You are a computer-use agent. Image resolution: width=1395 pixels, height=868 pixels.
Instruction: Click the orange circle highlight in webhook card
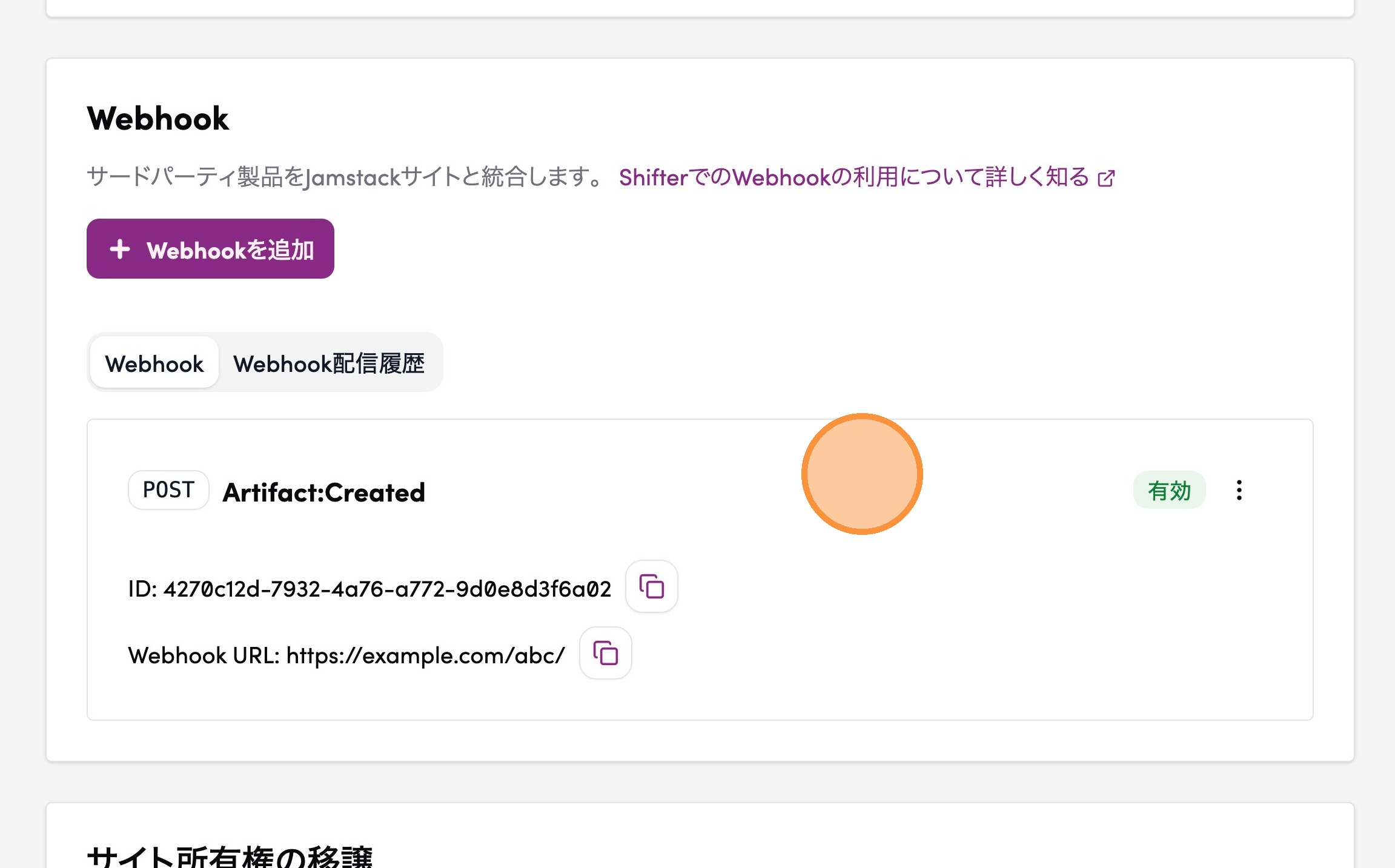pos(861,474)
